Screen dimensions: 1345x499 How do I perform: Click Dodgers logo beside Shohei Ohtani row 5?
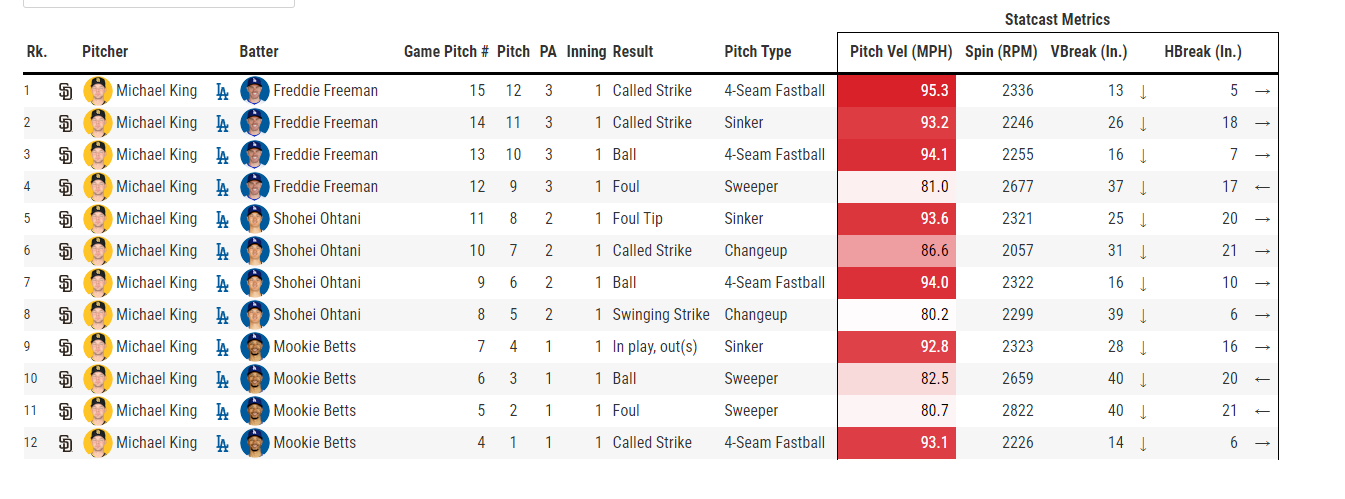tap(222, 219)
